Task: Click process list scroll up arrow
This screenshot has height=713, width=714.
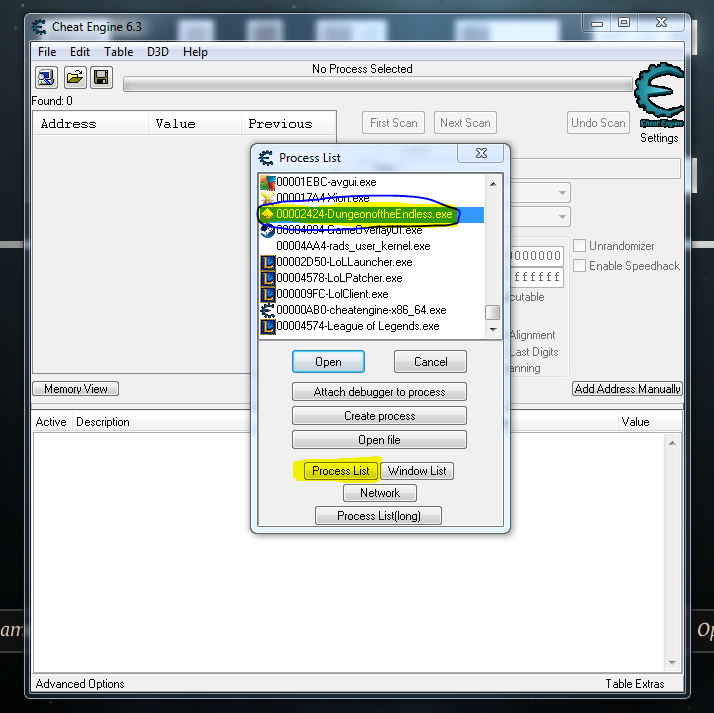Action: 493,184
